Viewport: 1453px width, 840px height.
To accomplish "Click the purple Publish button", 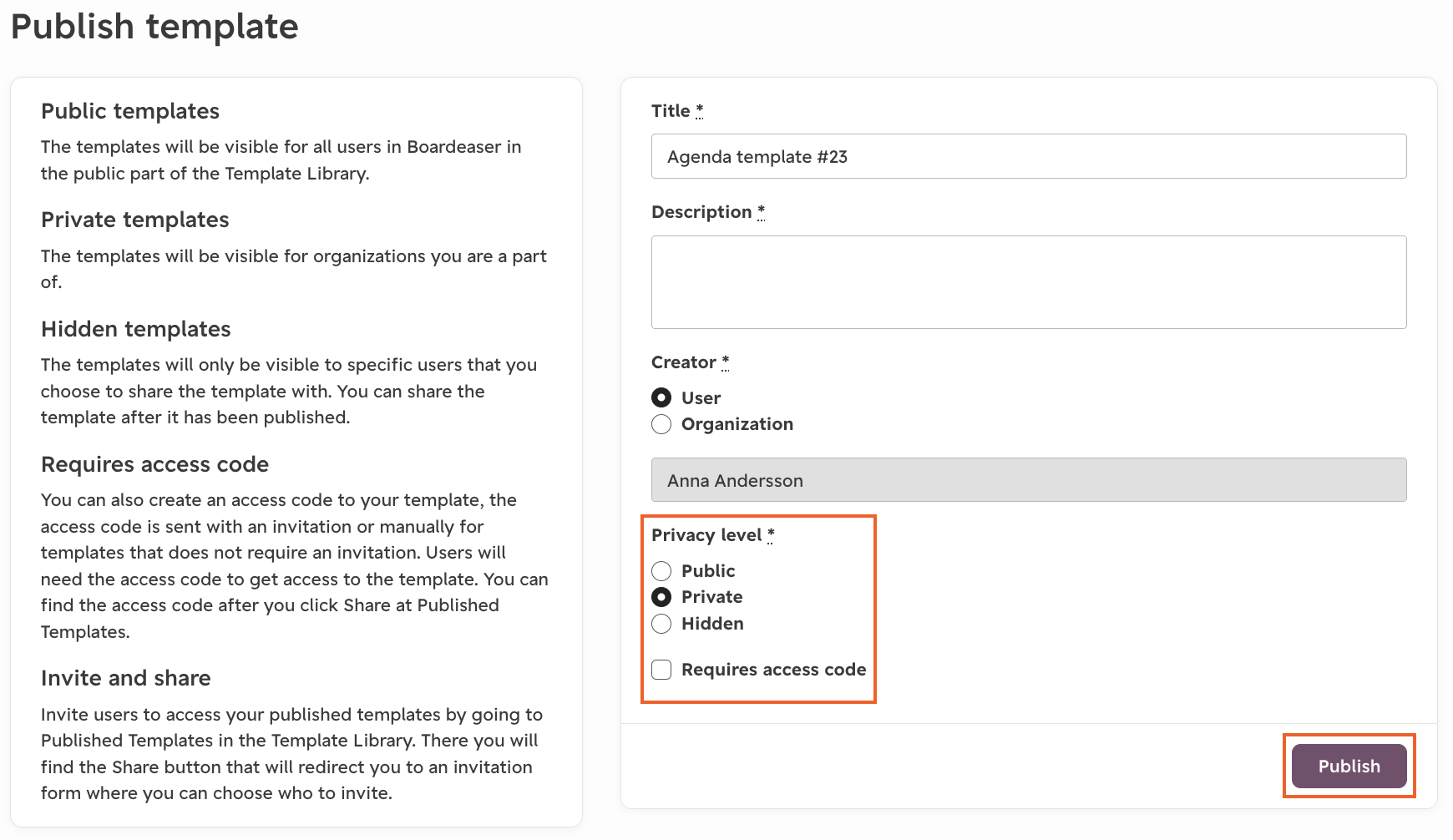I will coord(1349,766).
